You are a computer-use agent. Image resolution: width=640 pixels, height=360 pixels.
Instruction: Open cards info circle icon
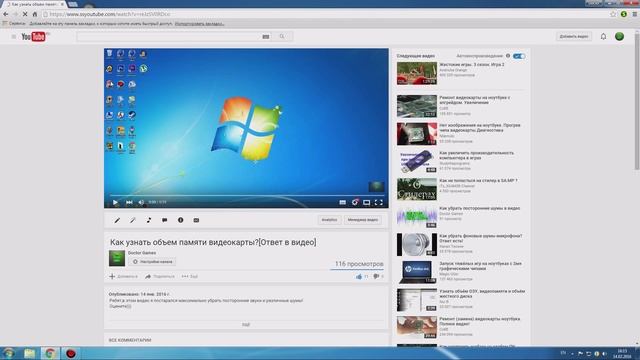(180, 220)
